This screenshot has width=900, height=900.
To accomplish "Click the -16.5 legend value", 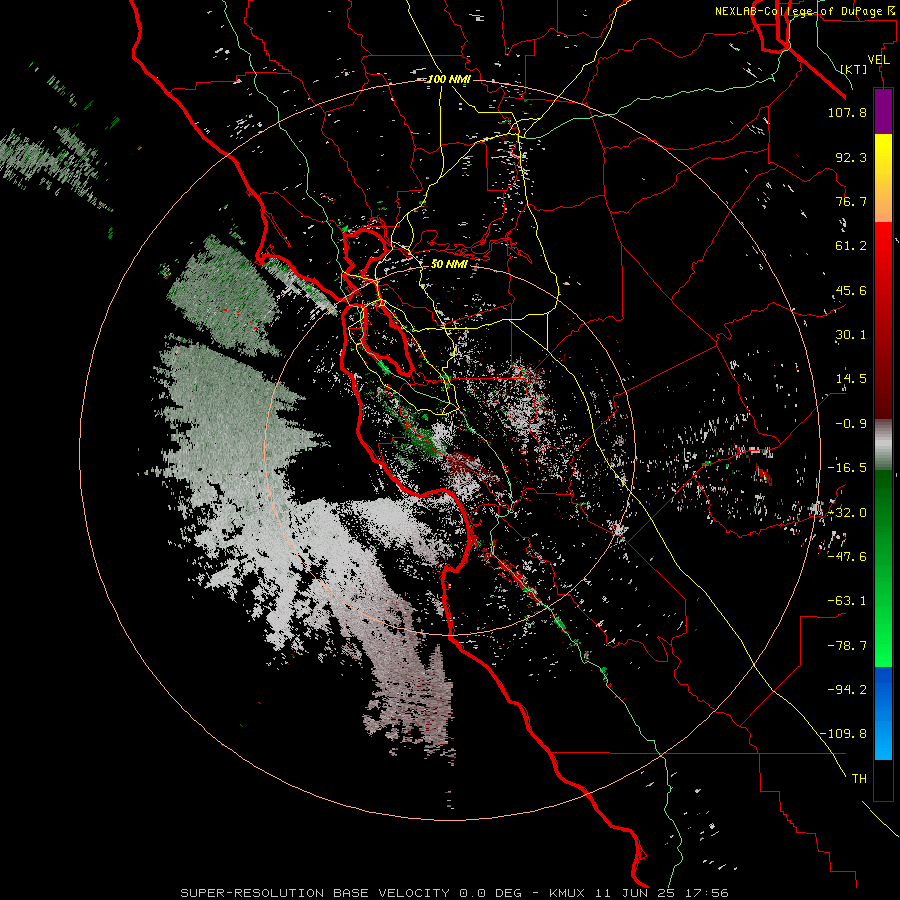I will click(x=847, y=468).
